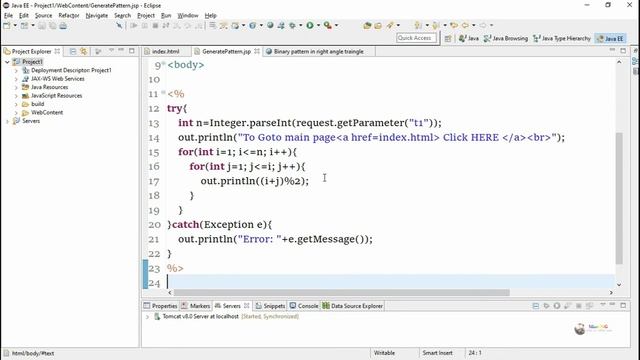Open the Window menu
This screenshot has width=640, height=360.
188,16
